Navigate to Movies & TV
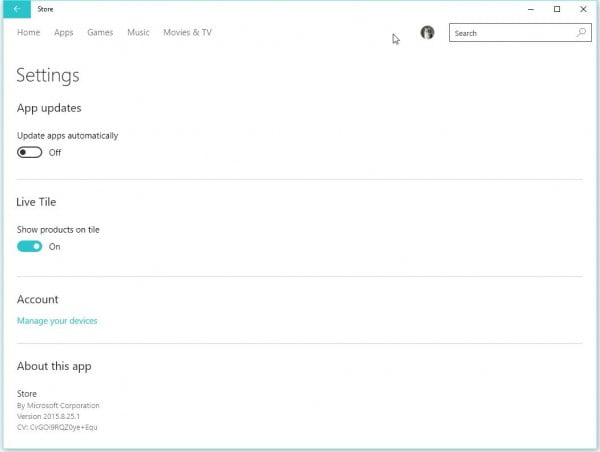Viewport: 600px width, 452px height. pos(187,32)
